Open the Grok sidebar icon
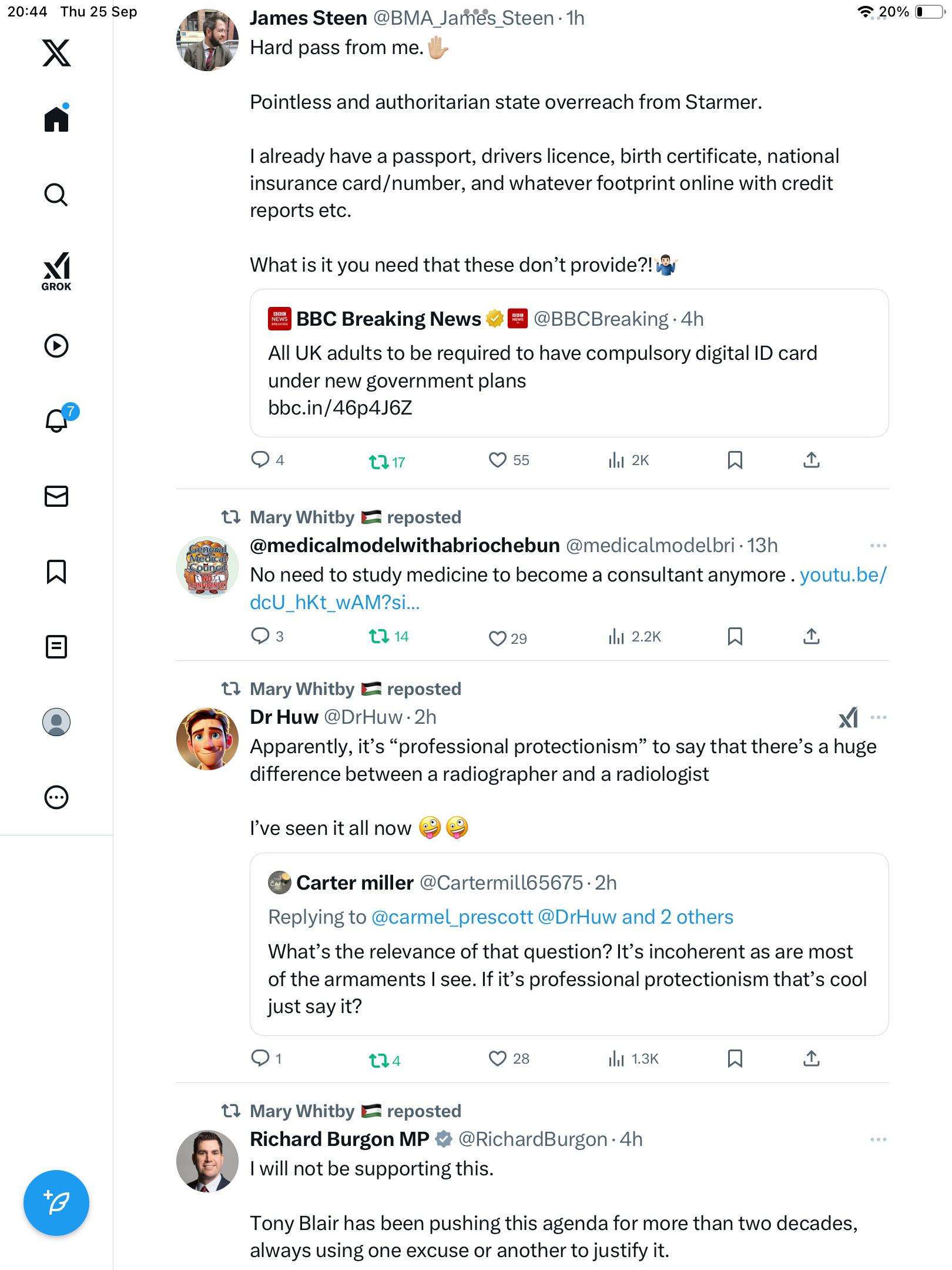This screenshot has height=1270, width=952. [56, 271]
